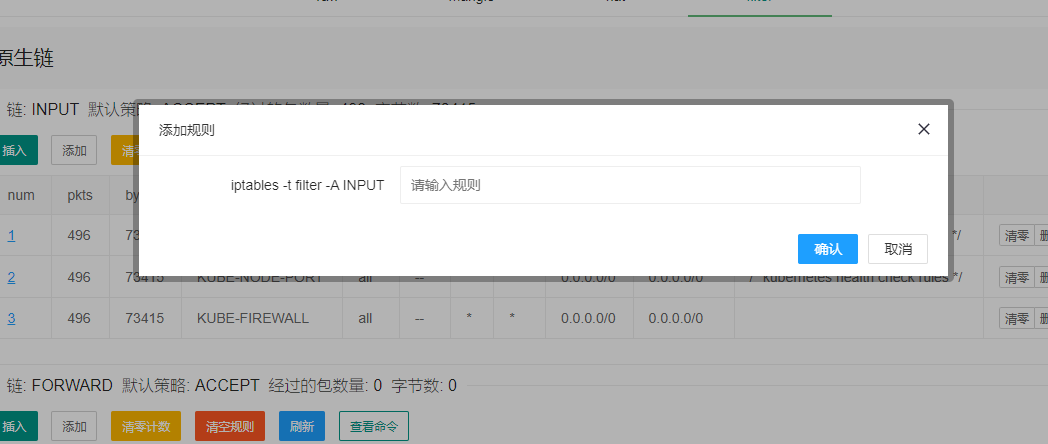Open rule number 2 link
This screenshot has width=1048, height=444.
tap(11, 277)
